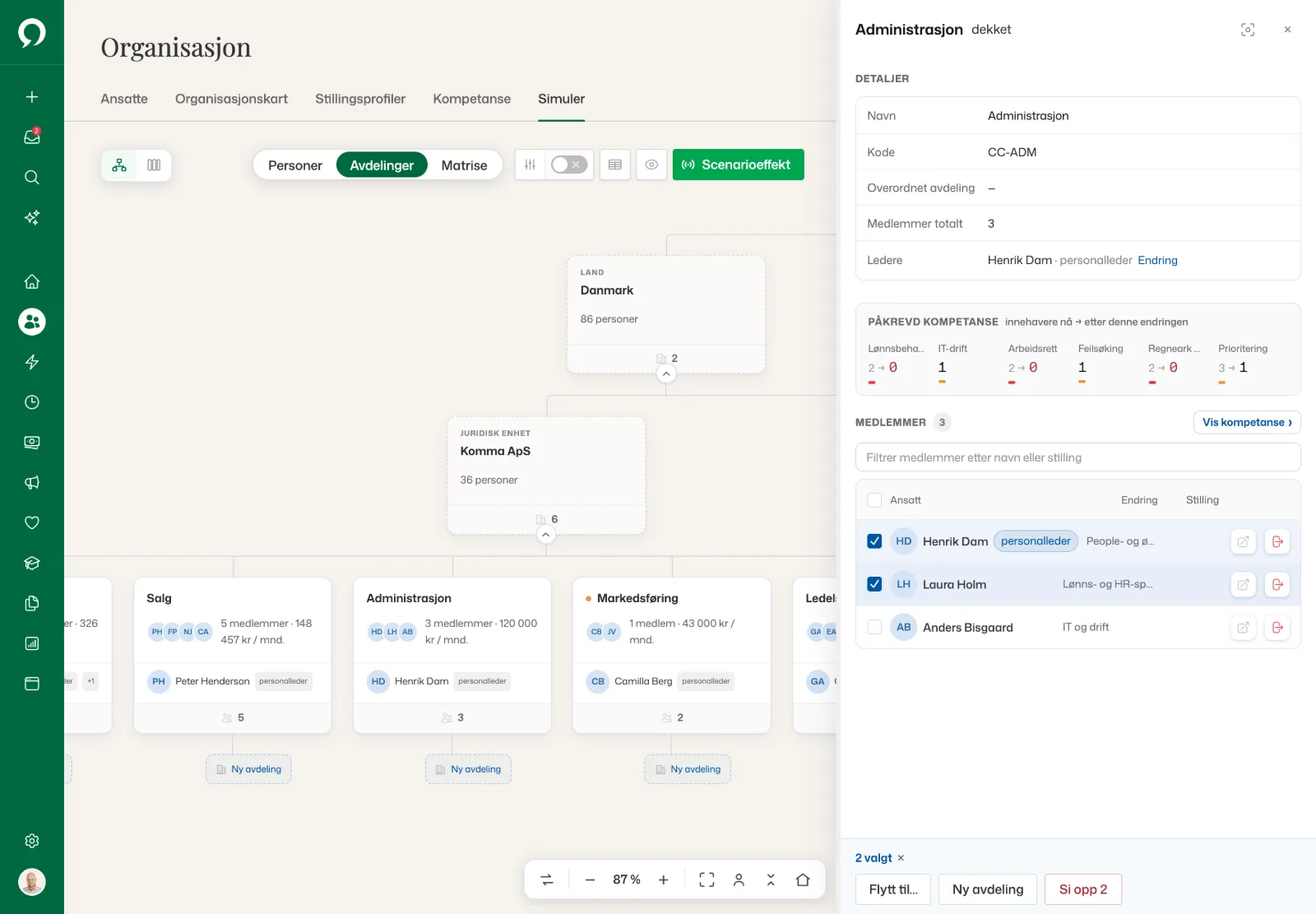Open the Organisasjonskart tab
The image size is (1316, 914).
(x=231, y=99)
